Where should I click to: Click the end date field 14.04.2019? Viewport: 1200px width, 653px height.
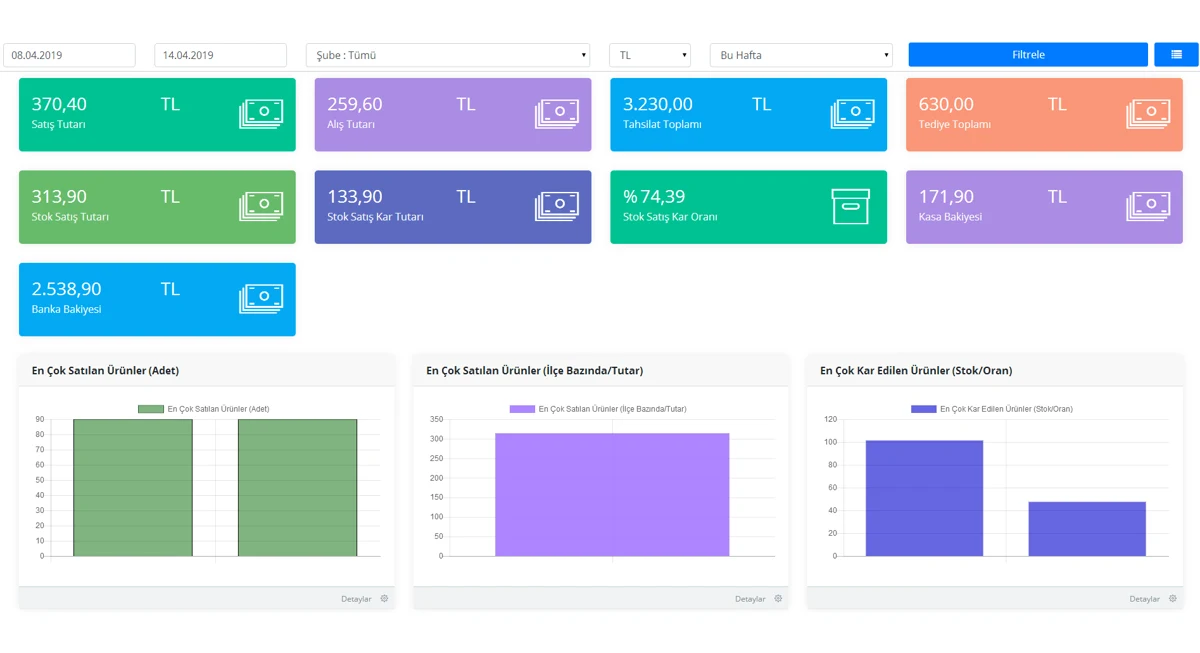click(x=221, y=55)
